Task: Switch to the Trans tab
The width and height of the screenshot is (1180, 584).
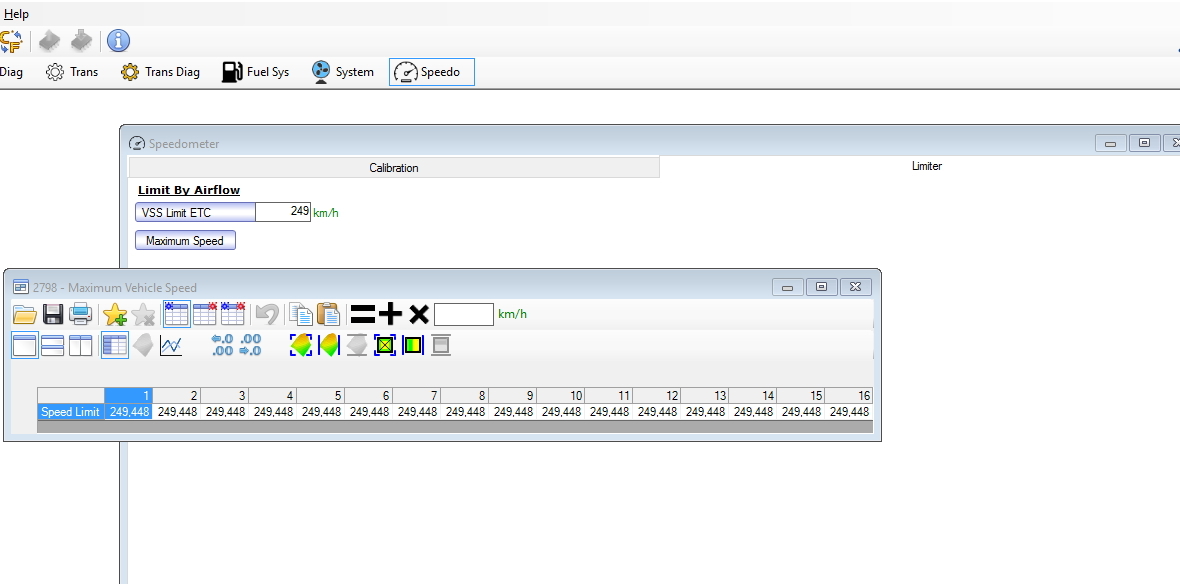Action: (72, 72)
